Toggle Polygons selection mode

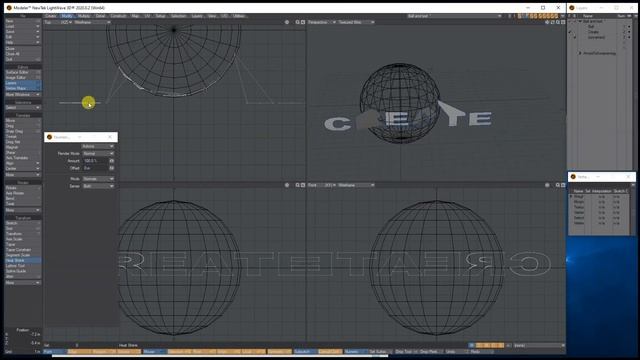coord(104,351)
